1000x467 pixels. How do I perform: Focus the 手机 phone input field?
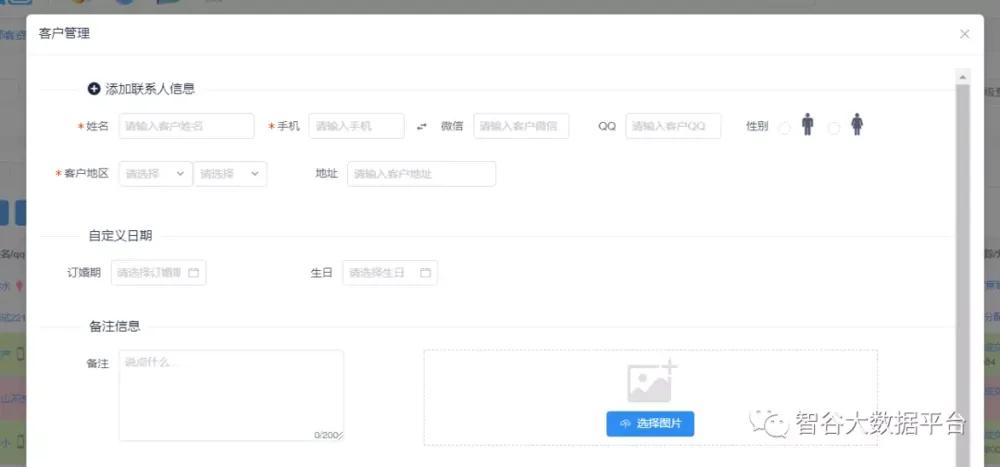[356, 126]
